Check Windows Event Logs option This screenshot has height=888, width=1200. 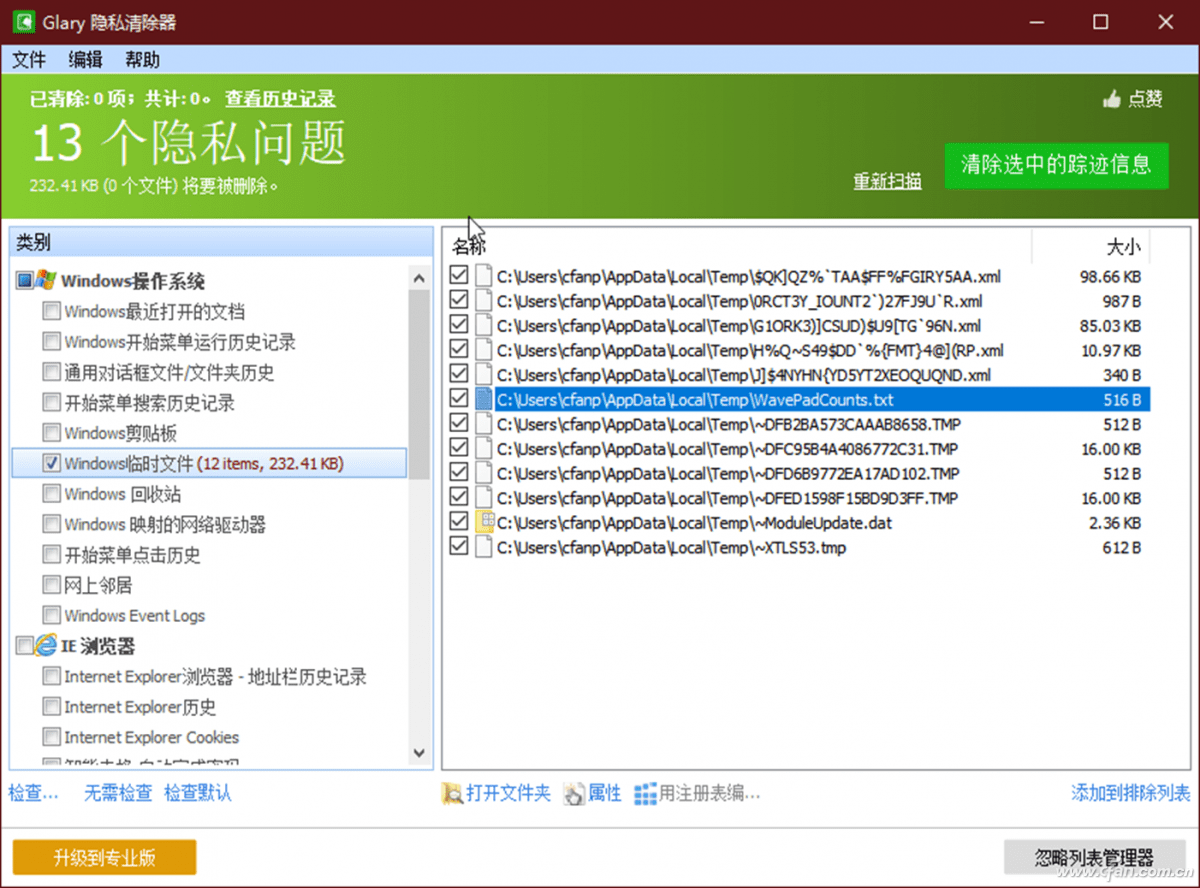(x=51, y=616)
